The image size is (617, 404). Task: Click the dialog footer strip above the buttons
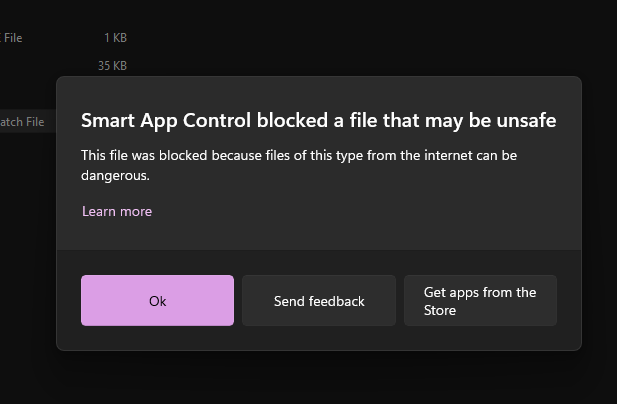[318, 261]
